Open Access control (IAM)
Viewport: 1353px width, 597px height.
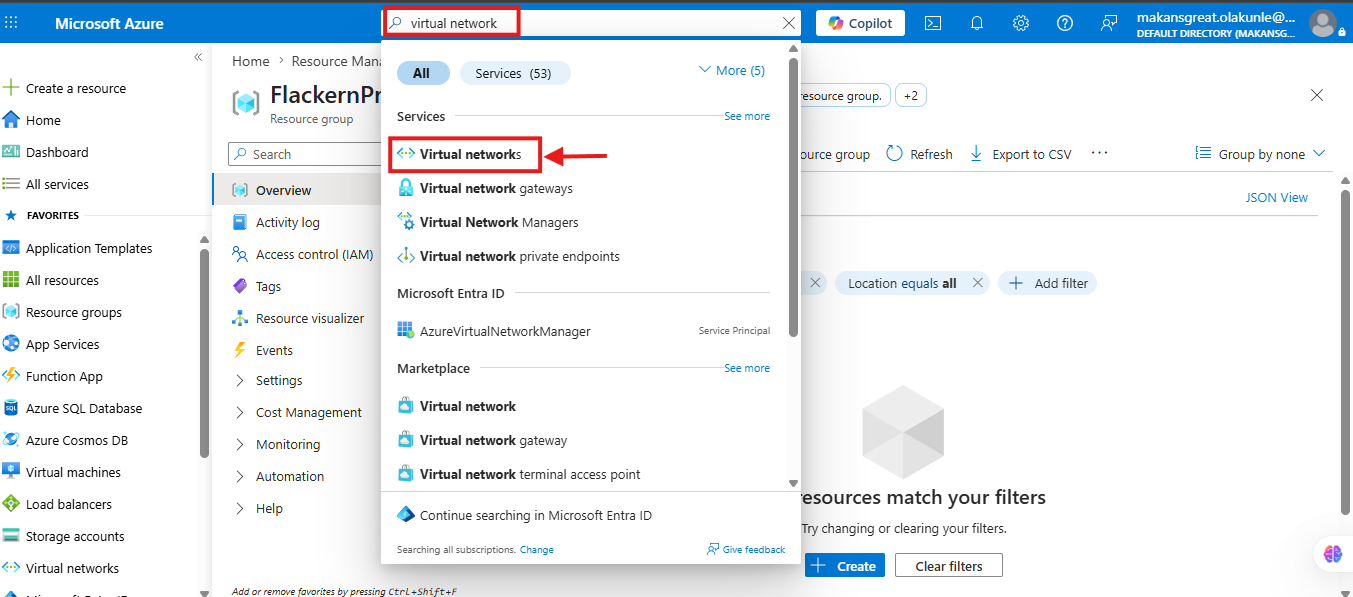303,254
